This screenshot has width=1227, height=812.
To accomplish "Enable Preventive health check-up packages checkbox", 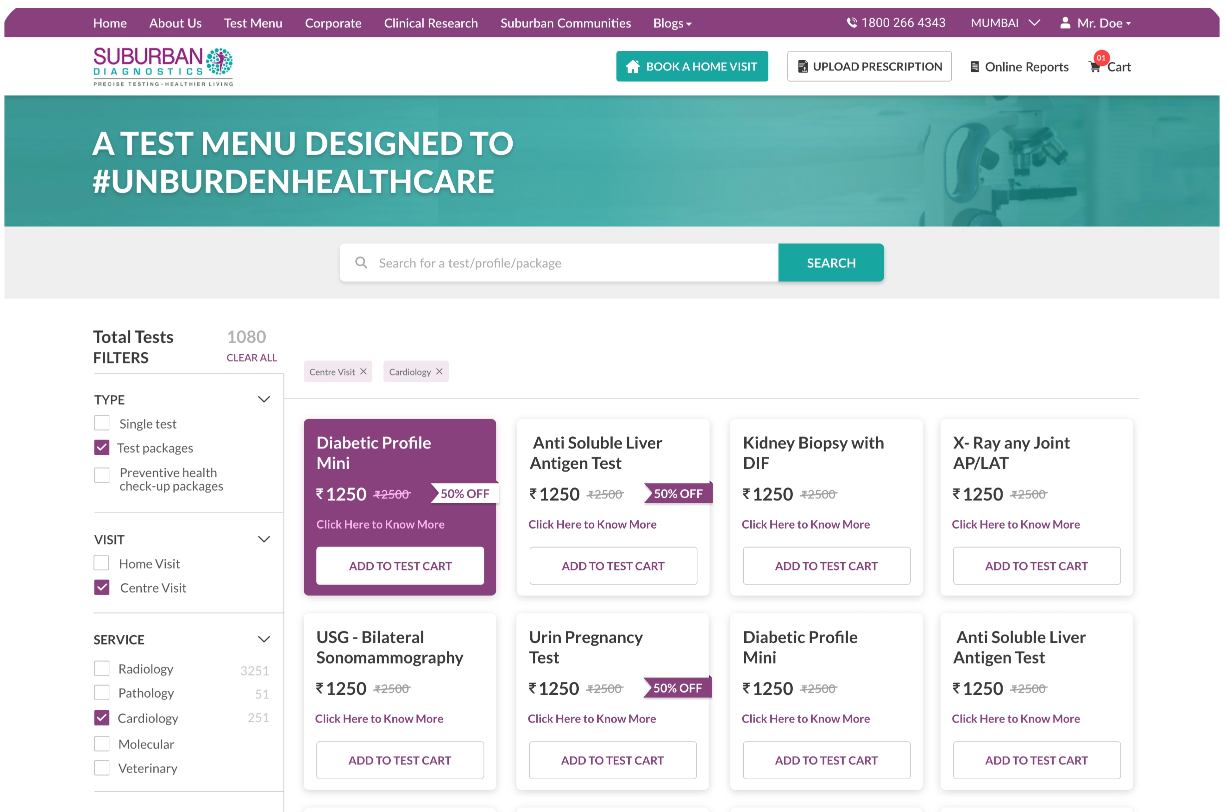I will point(102,475).
